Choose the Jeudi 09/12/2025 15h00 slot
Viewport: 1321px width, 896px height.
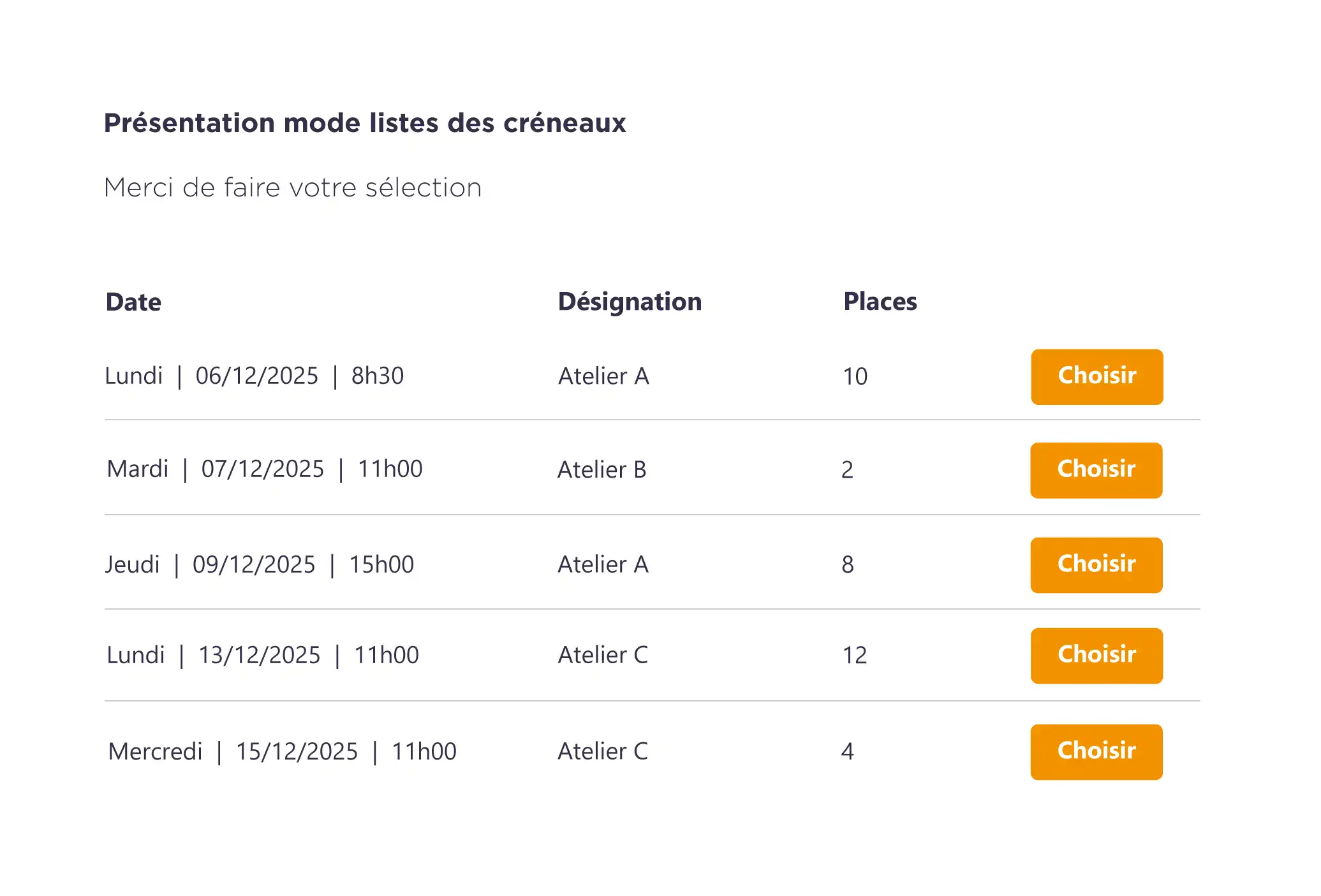pos(1096,565)
